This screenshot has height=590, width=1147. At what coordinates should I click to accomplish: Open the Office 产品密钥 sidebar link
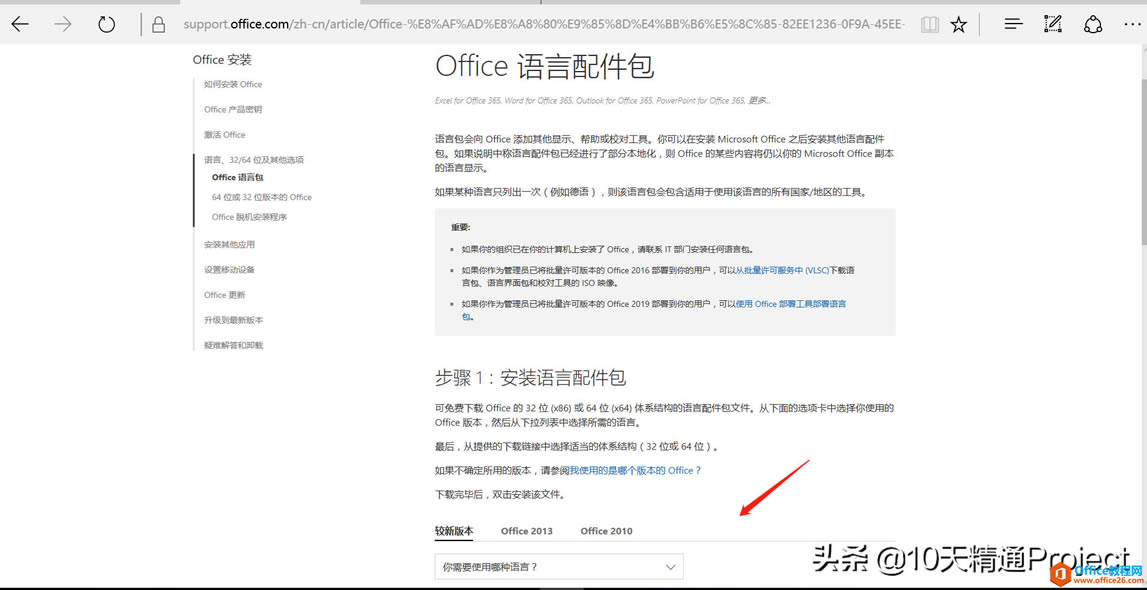click(x=233, y=110)
